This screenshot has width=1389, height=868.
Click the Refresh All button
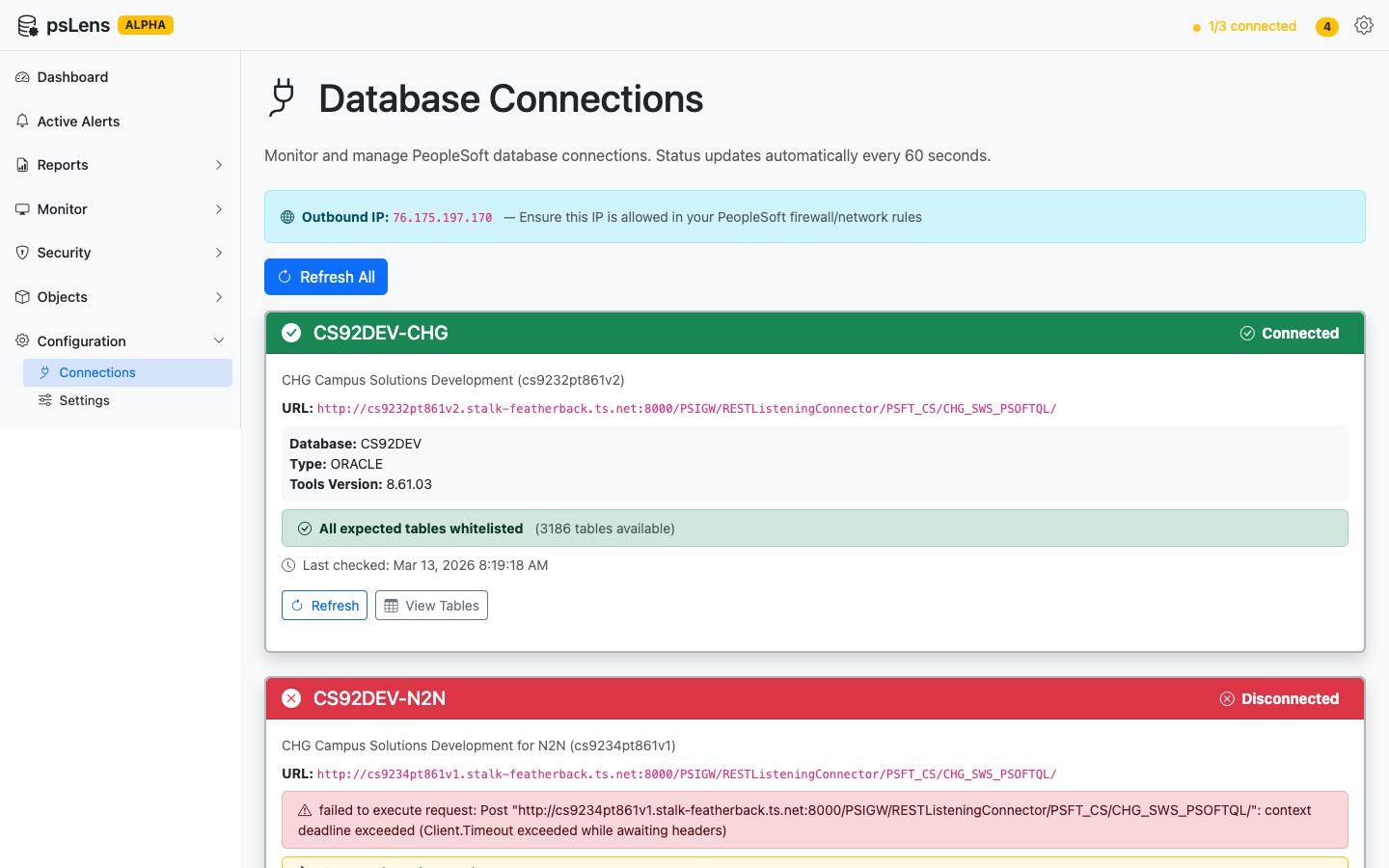point(326,277)
